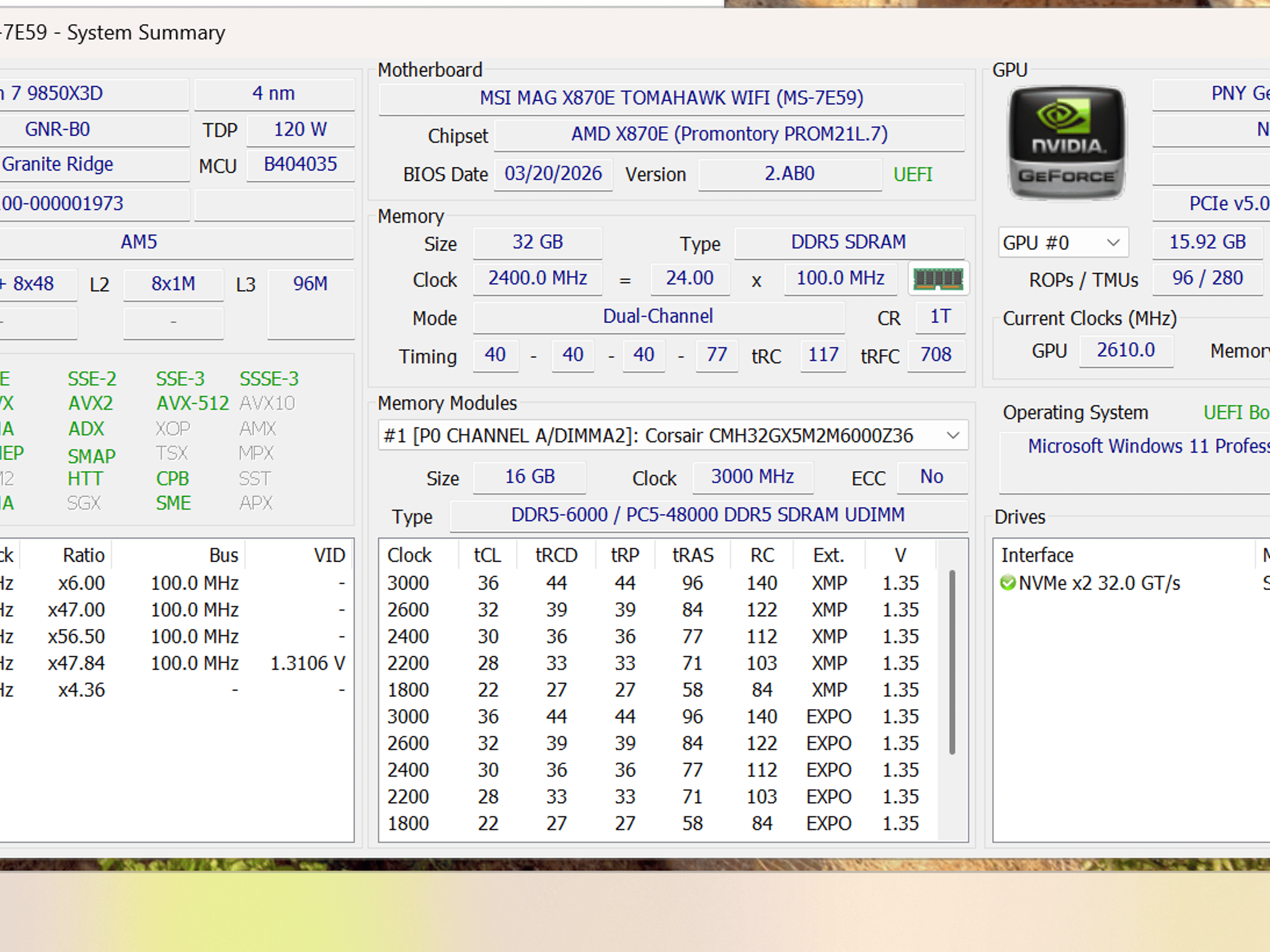Click the SSSE-3 feature label
Image resolution: width=1270 pixels, height=952 pixels.
coord(269,379)
